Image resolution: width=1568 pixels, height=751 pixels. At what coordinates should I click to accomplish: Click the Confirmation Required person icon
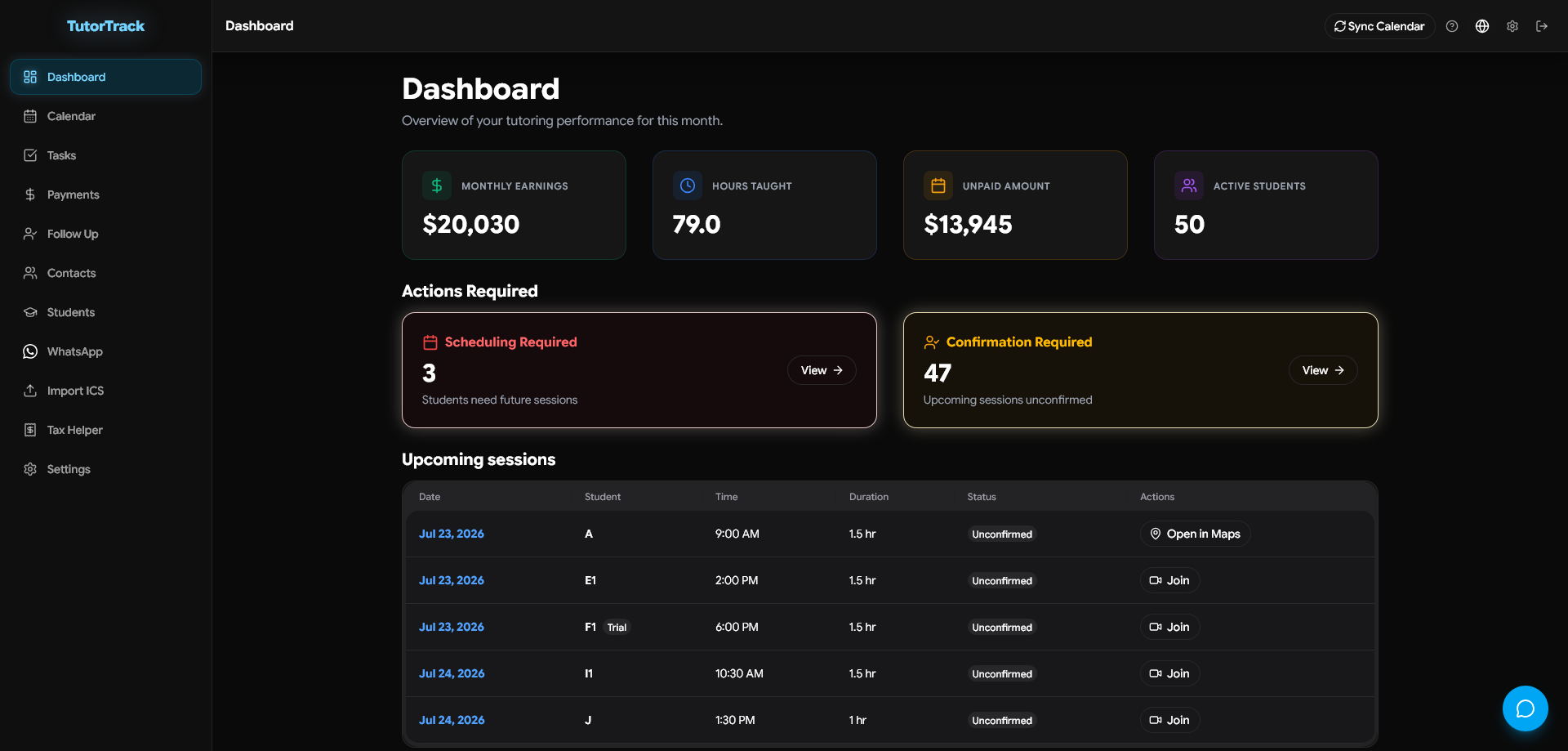932,342
